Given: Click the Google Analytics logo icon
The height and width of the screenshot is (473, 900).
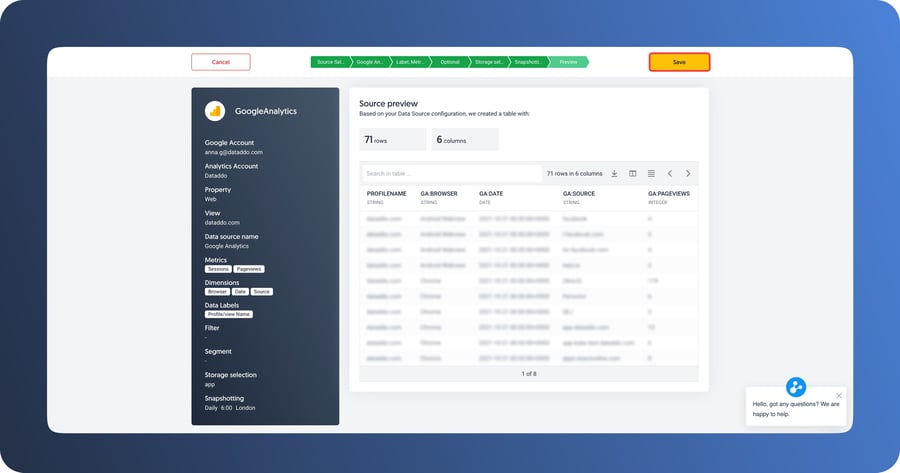Looking at the screenshot, I should (215, 111).
